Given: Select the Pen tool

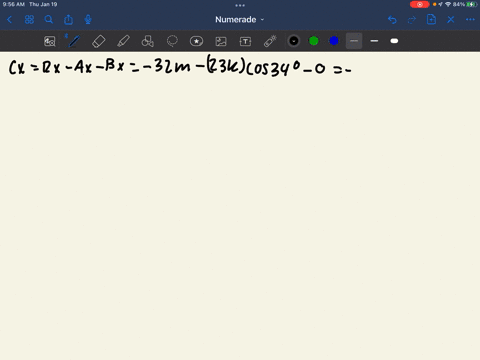Looking at the screenshot, I should [x=74, y=41].
